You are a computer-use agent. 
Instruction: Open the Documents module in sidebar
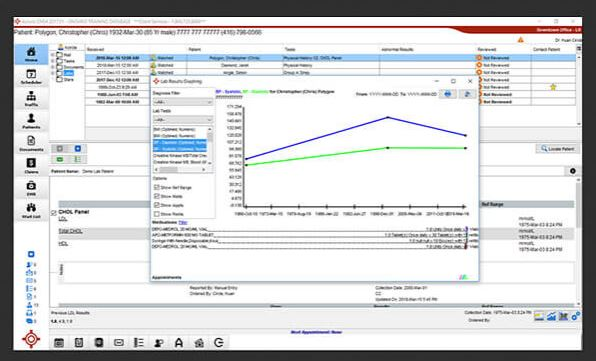coord(31,144)
